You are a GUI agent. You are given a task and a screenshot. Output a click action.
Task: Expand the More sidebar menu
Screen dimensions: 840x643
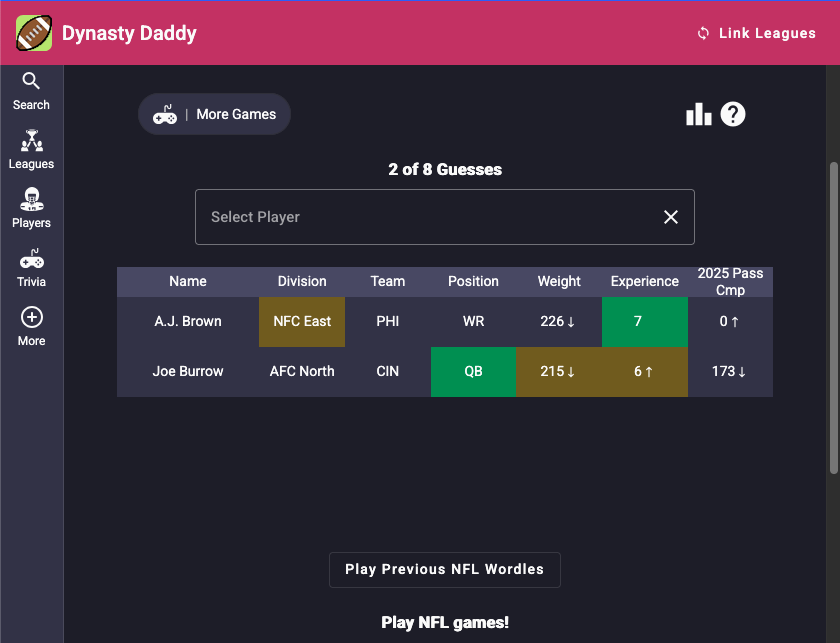pyautogui.click(x=31, y=327)
